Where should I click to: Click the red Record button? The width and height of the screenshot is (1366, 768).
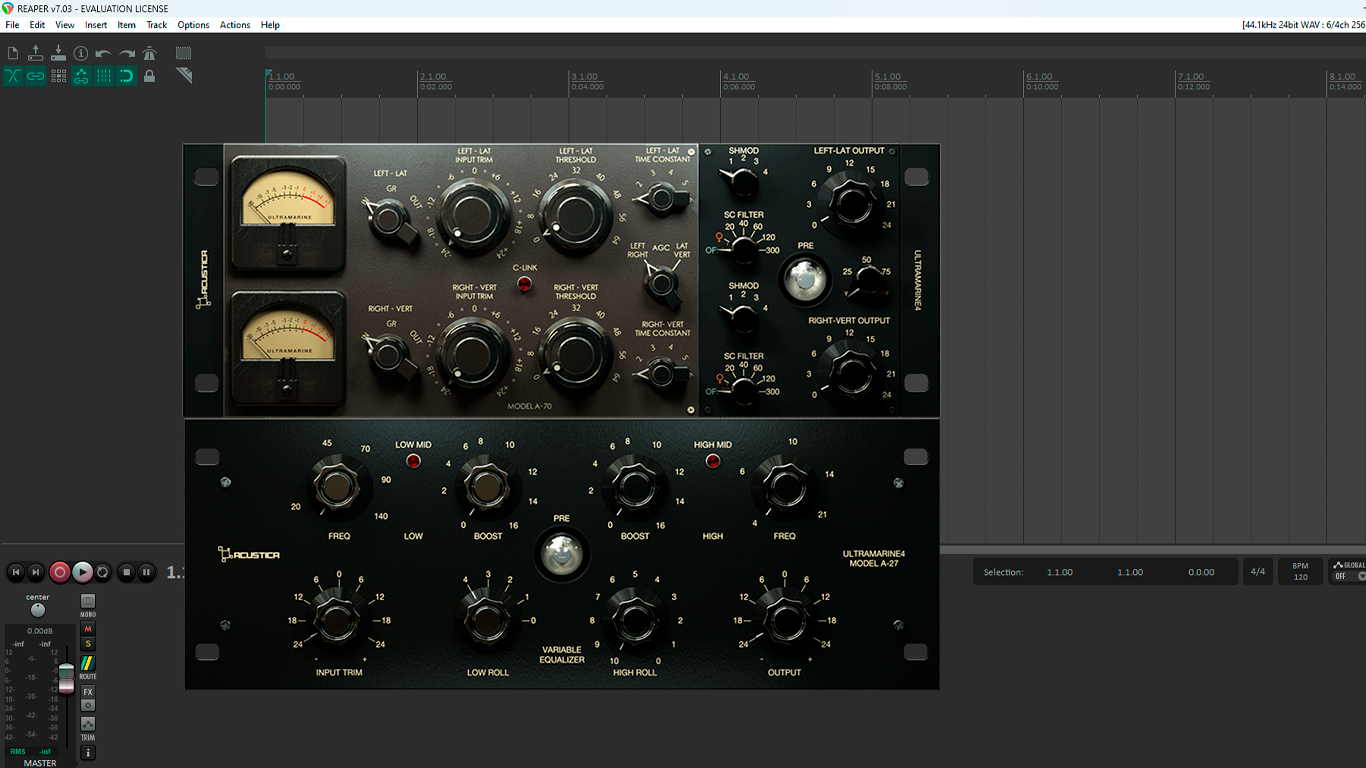pos(60,572)
